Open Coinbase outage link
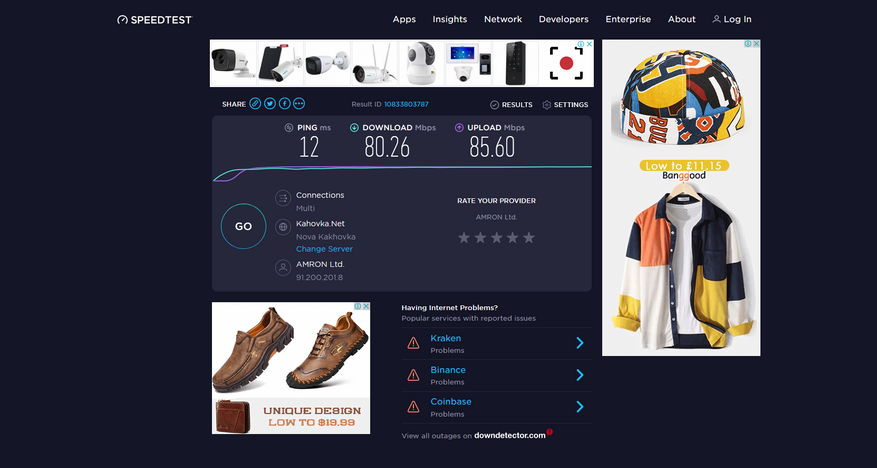The image size is (877, 468). point(451,401)
